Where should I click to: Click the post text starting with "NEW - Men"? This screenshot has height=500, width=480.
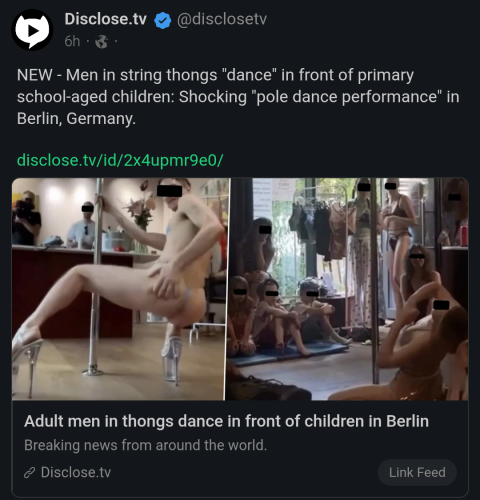[x=238, y=97]
